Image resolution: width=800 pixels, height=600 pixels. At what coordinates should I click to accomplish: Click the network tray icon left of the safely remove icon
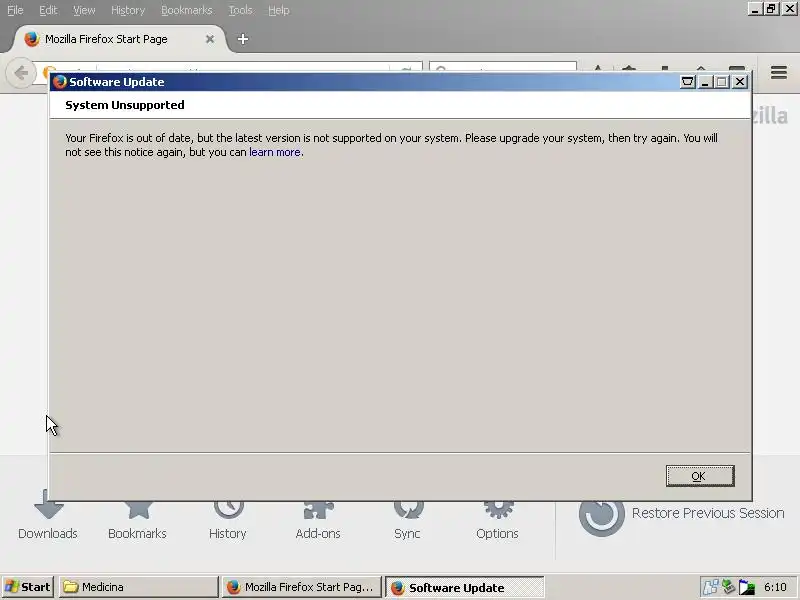[710, 587]
